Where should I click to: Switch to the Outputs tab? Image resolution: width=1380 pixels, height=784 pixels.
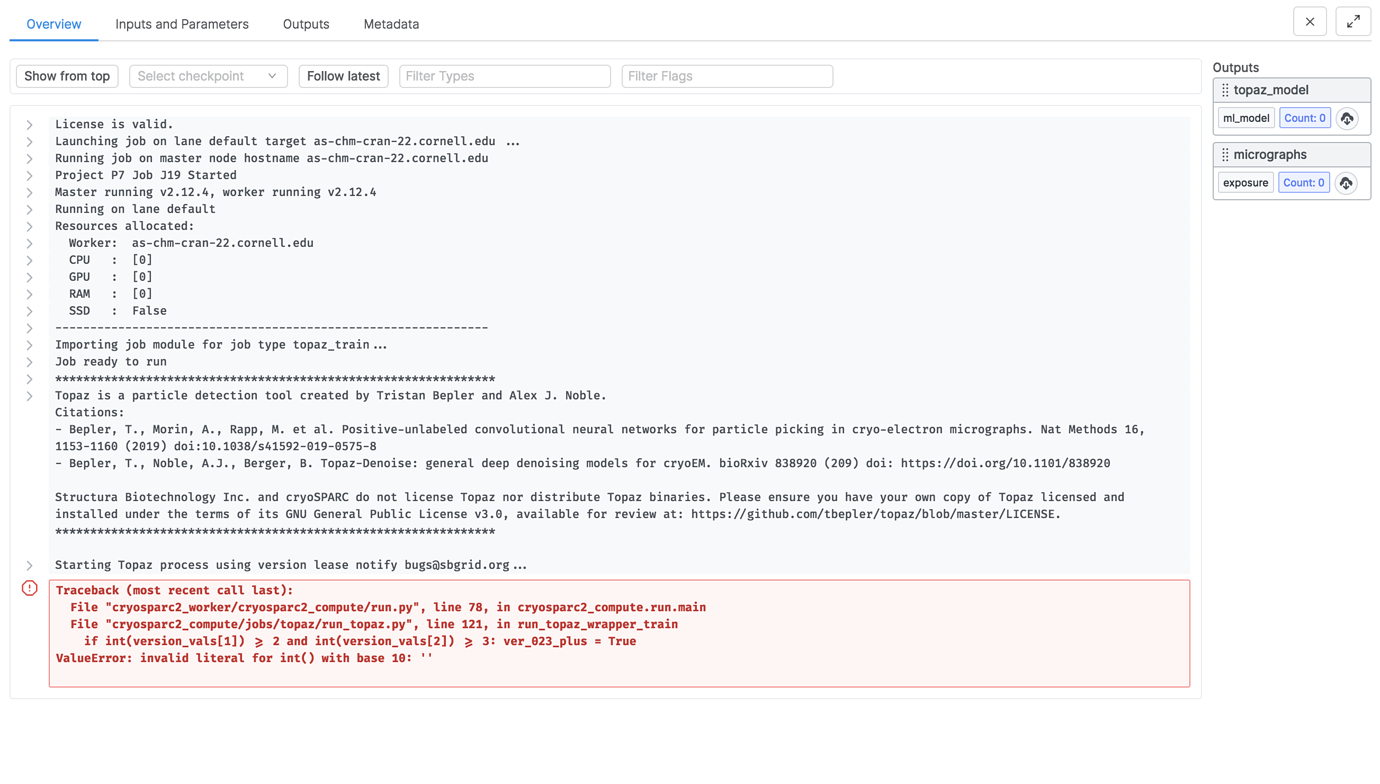coord(305,23)
